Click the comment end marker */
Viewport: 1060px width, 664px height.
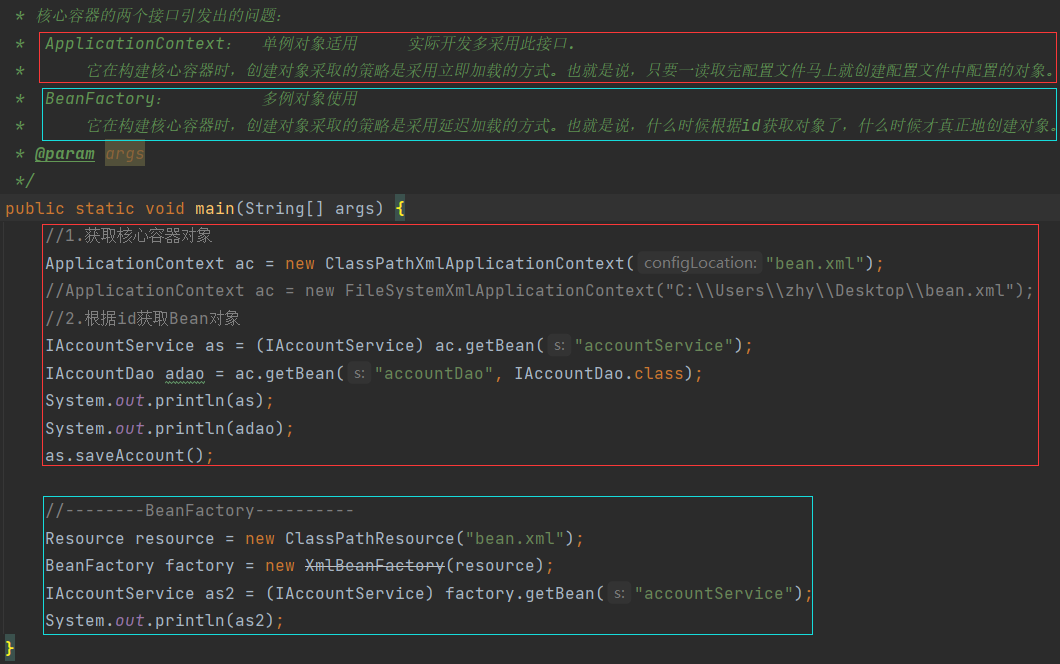25,181
